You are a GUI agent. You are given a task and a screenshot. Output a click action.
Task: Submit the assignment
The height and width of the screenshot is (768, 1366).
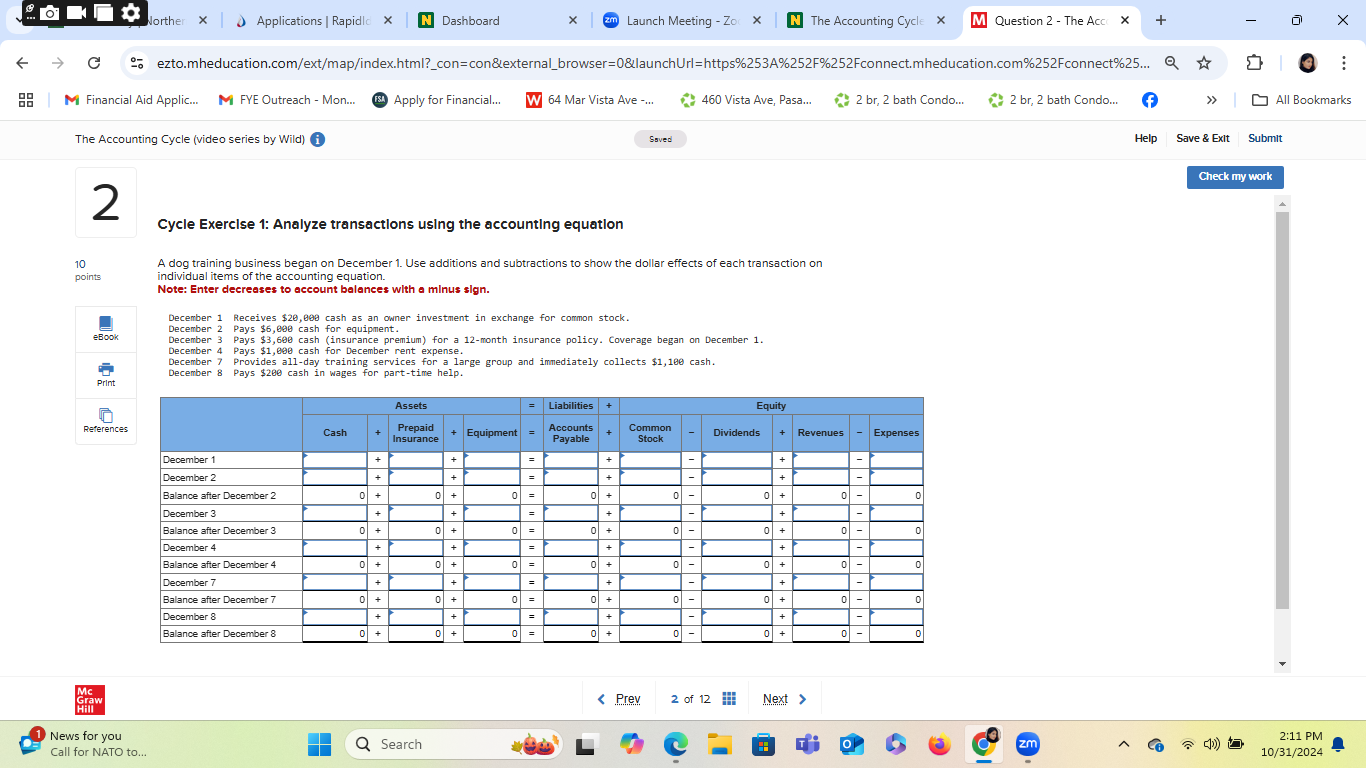(x=1265, y=138)
